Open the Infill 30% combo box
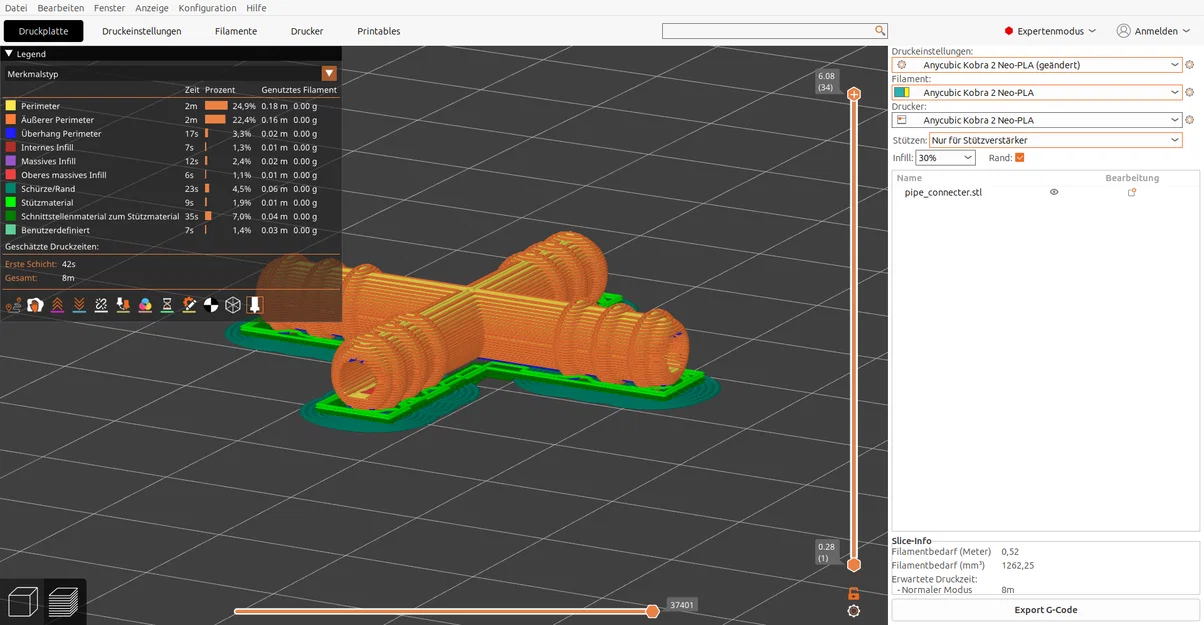This screenshot has width=1204, height=625. 945,158
